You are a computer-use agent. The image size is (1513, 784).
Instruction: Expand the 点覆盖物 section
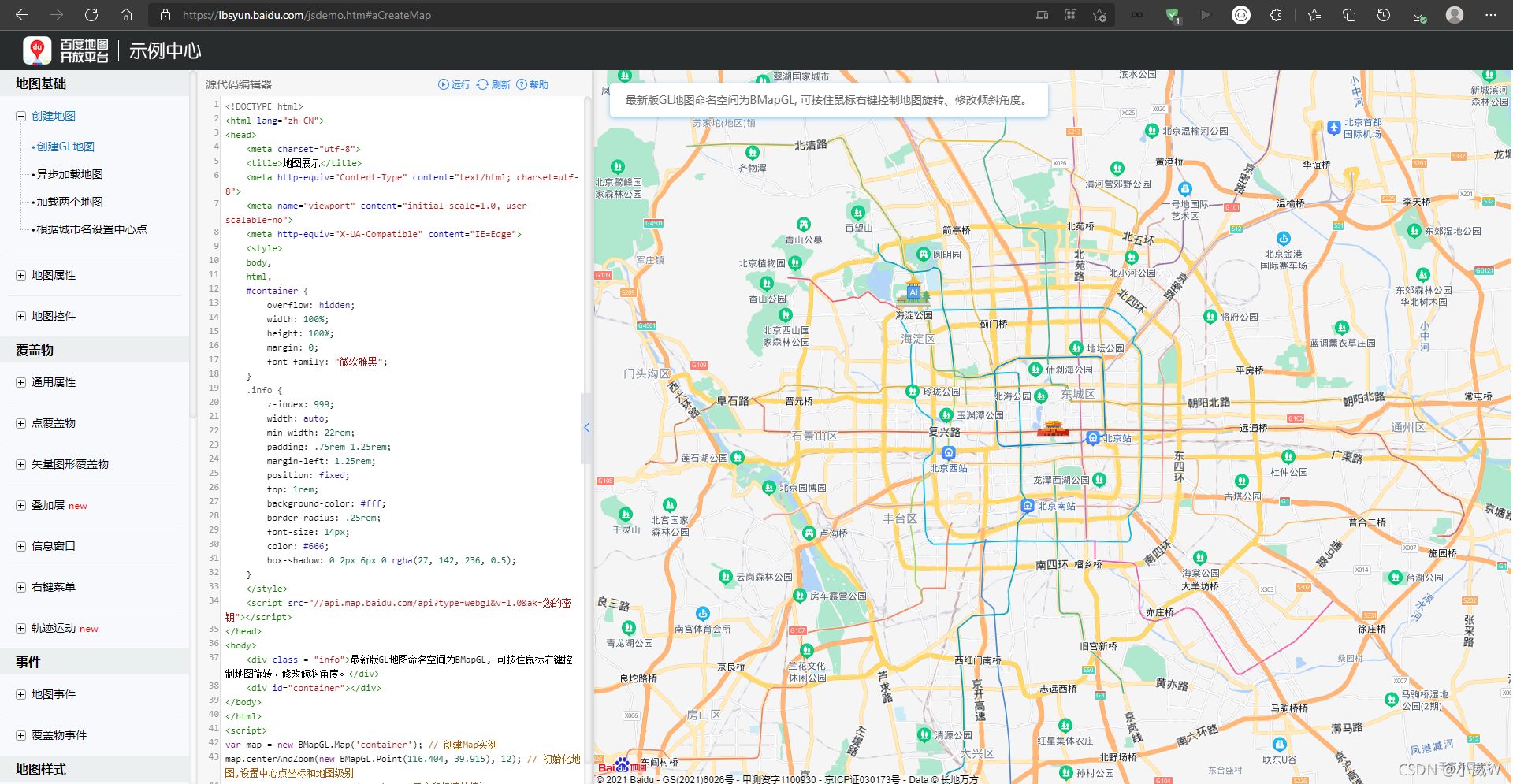(20, 423)
